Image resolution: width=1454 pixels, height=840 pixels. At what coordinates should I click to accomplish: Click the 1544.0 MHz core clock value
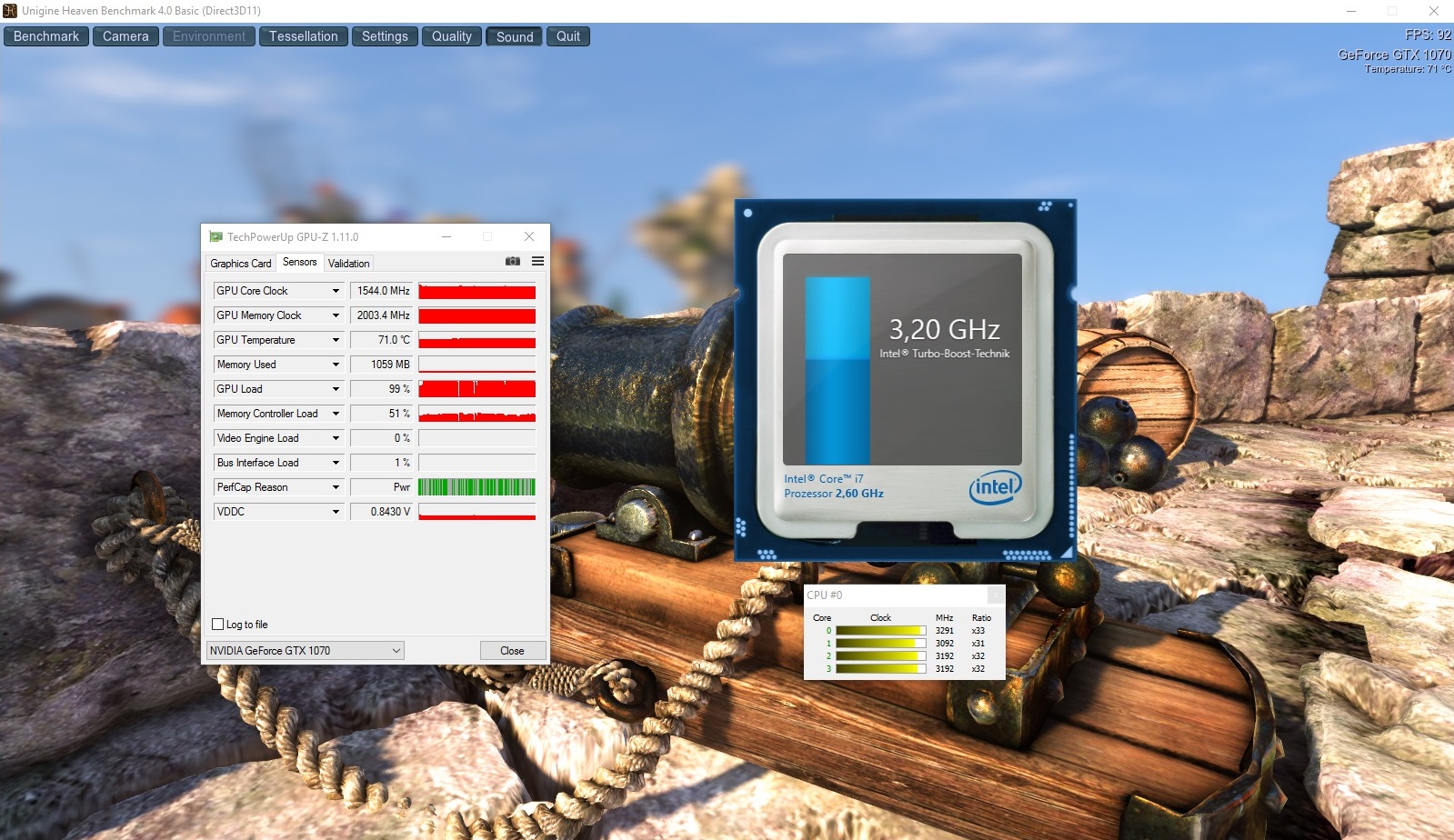tap(382, 291)
